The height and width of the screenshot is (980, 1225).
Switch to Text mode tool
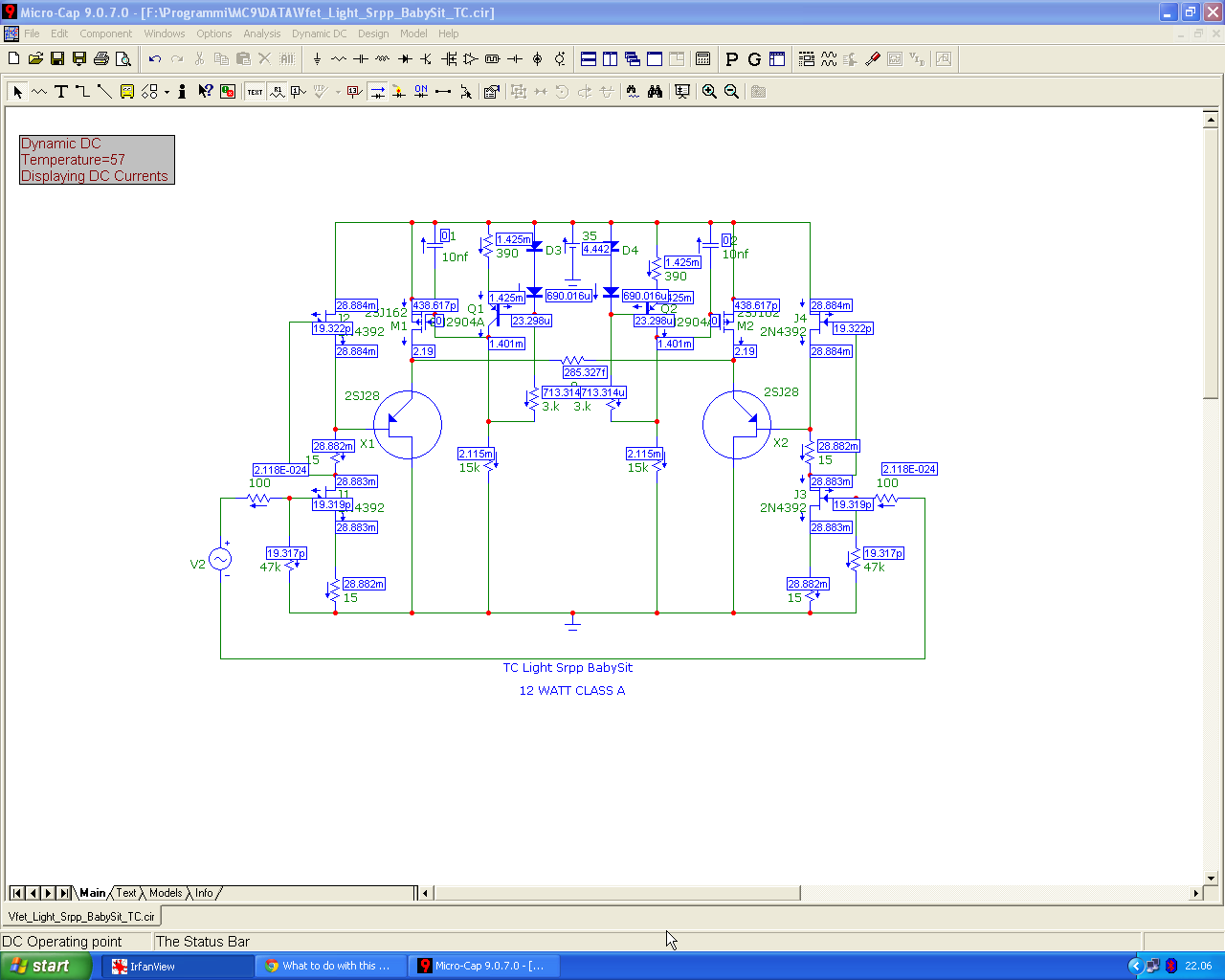(61, 92)
